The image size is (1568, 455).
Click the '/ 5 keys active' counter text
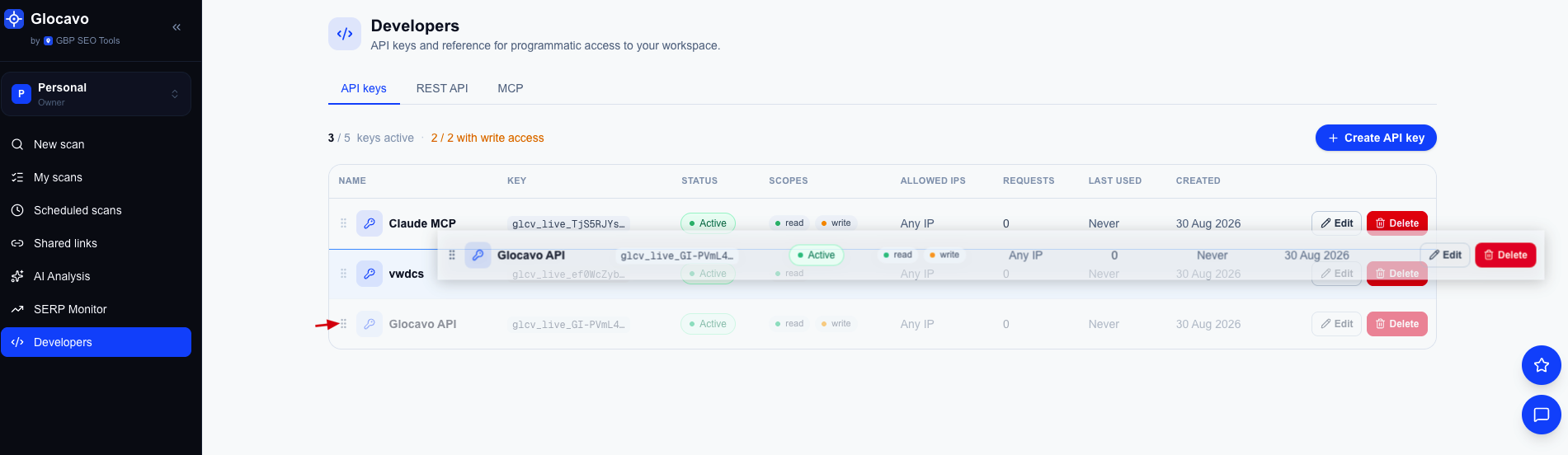click(x=376, y=138)
